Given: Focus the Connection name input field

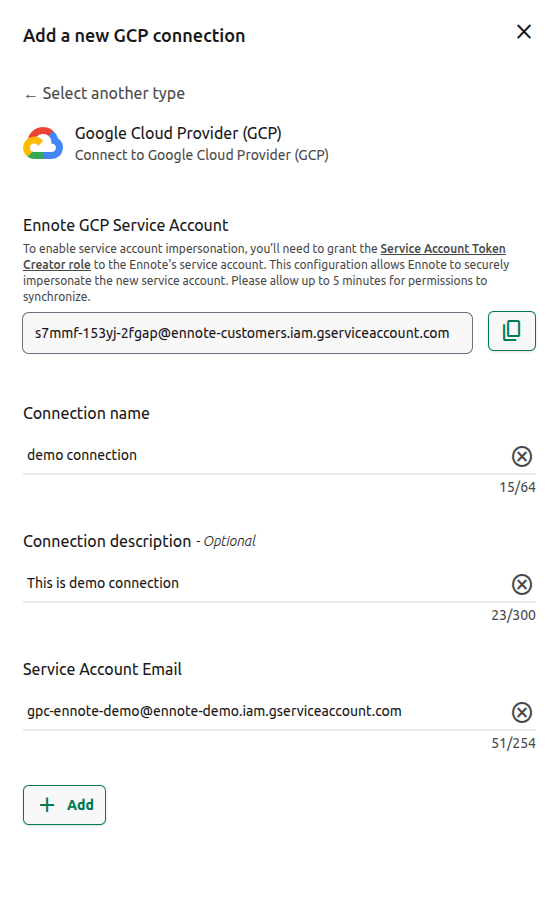Looking at the screenshot, I should tap(264, 455).
